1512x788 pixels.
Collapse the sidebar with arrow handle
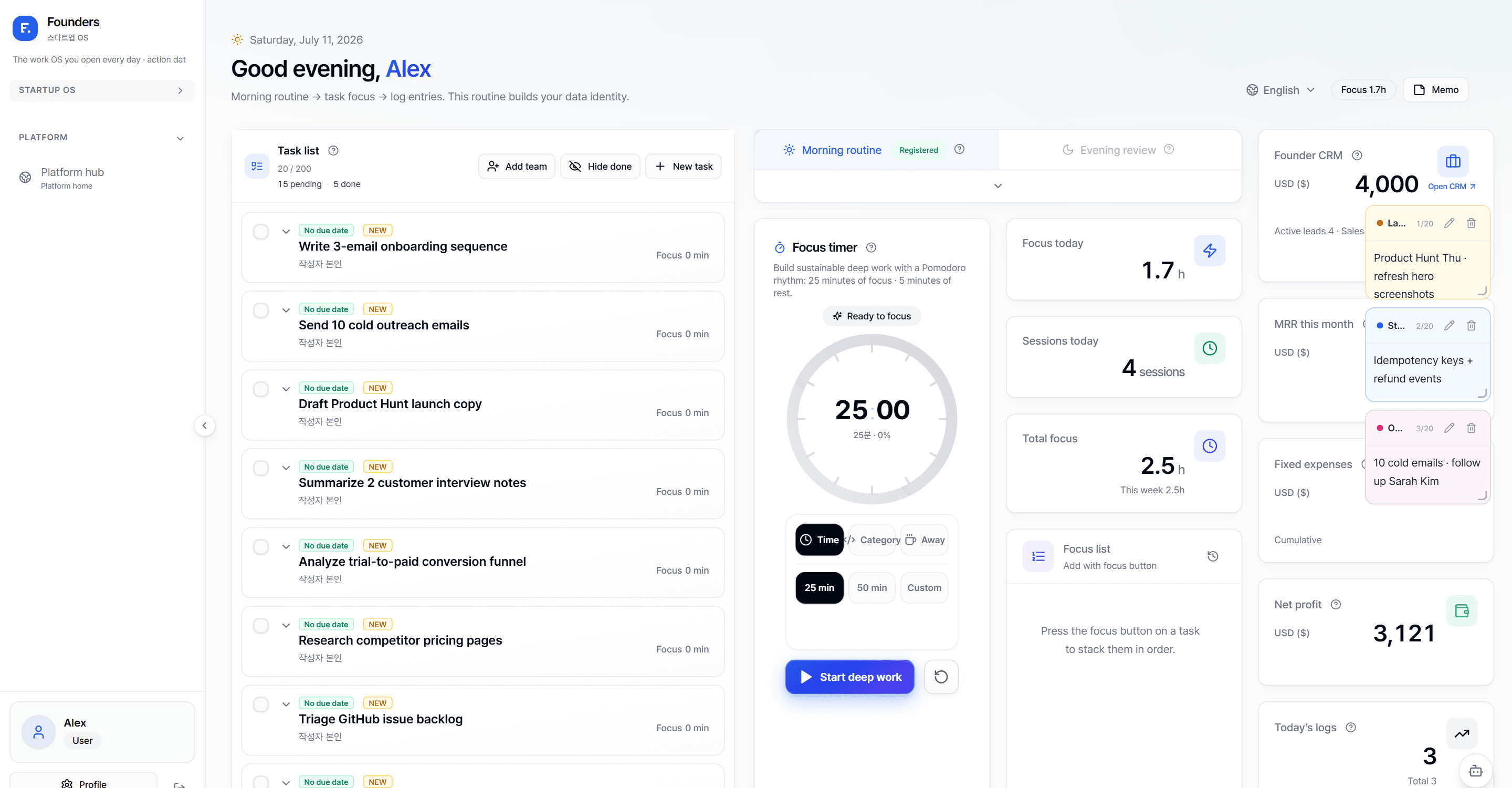pos(204,425)
